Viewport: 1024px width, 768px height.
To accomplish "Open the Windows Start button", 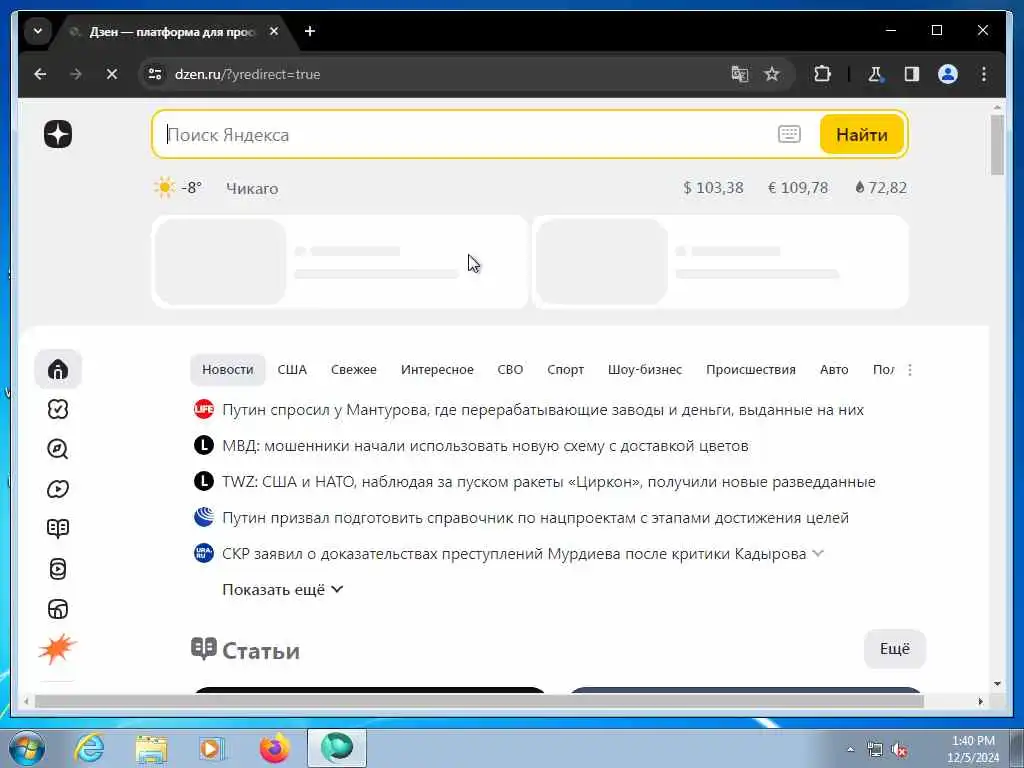I will [x=27, y=748].
